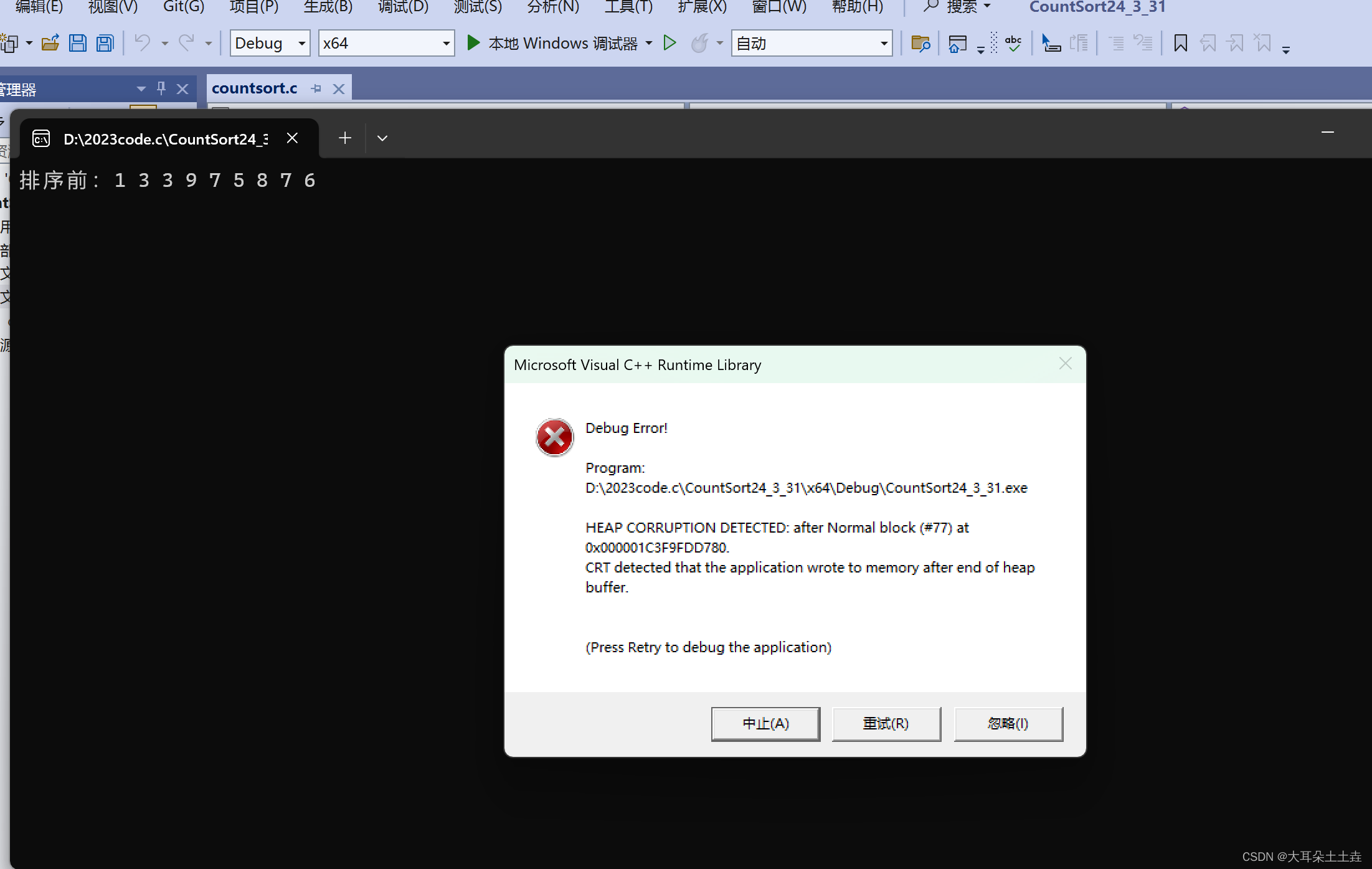The height and width of the screenshot is (869, 1372).
Task: Click the 'HEAP CORRUPTION DETECTED' message text
Action: 688,528
